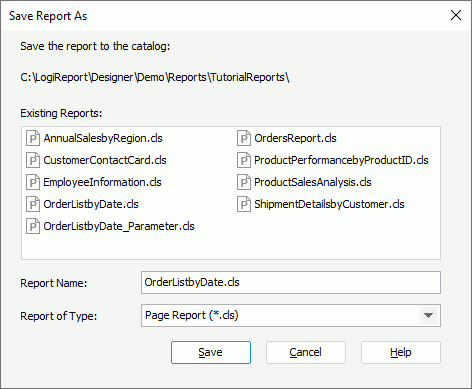The height and width of the screenshot is (389, 472).
Task: Open Help for saving reports
Action: [401, 352]
